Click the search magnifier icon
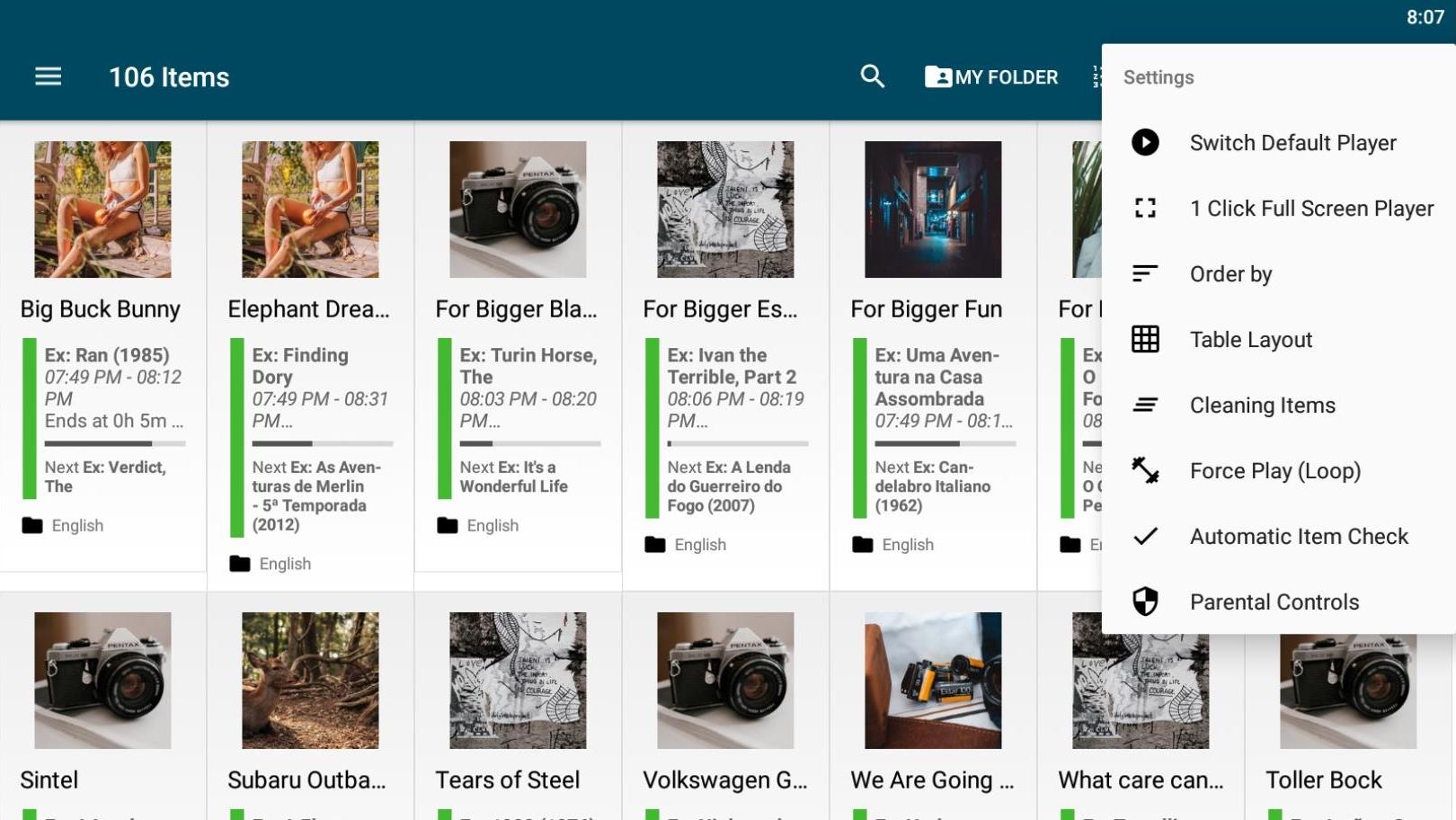The image size is (1456, 820). (872, 76)
